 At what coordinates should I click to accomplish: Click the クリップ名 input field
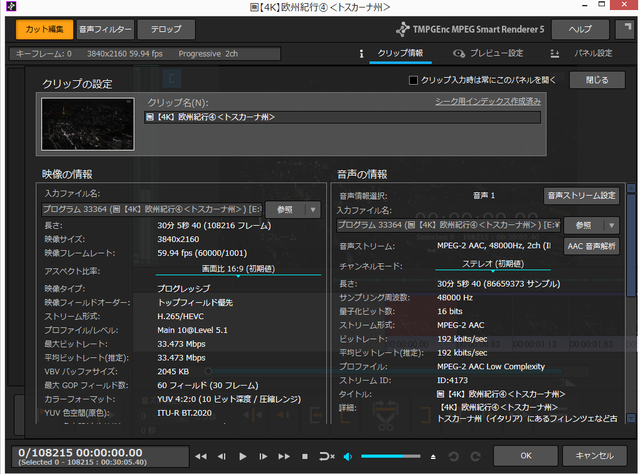pyautogui.click(x=342, y=118)
